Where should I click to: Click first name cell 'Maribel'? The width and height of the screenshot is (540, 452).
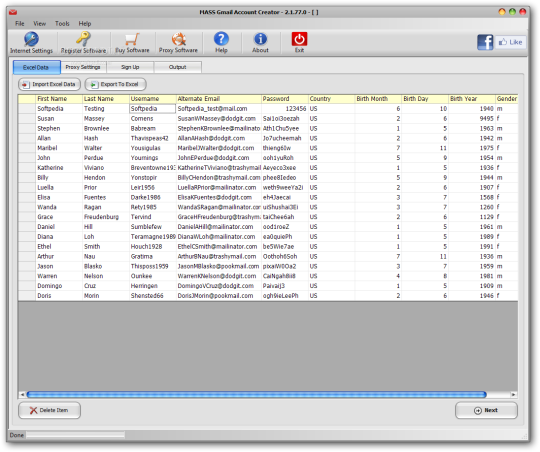pos(59,148)
